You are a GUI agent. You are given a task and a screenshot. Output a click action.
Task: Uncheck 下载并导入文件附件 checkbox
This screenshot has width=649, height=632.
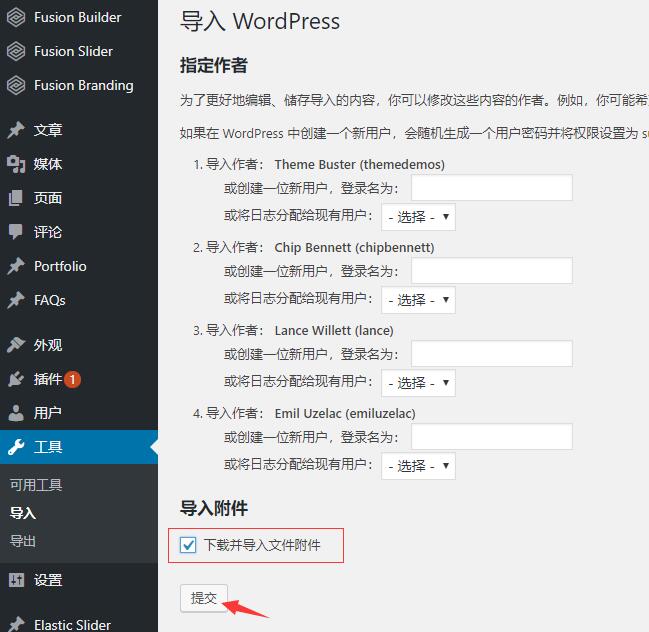188,545
